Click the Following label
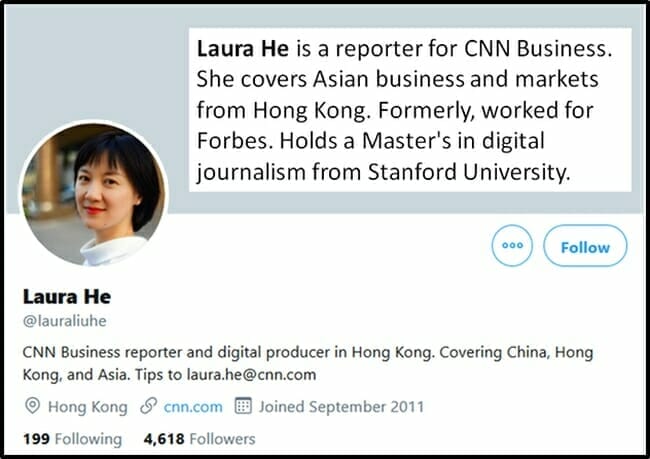The image size is (650, 459). [x=88, y=439]
